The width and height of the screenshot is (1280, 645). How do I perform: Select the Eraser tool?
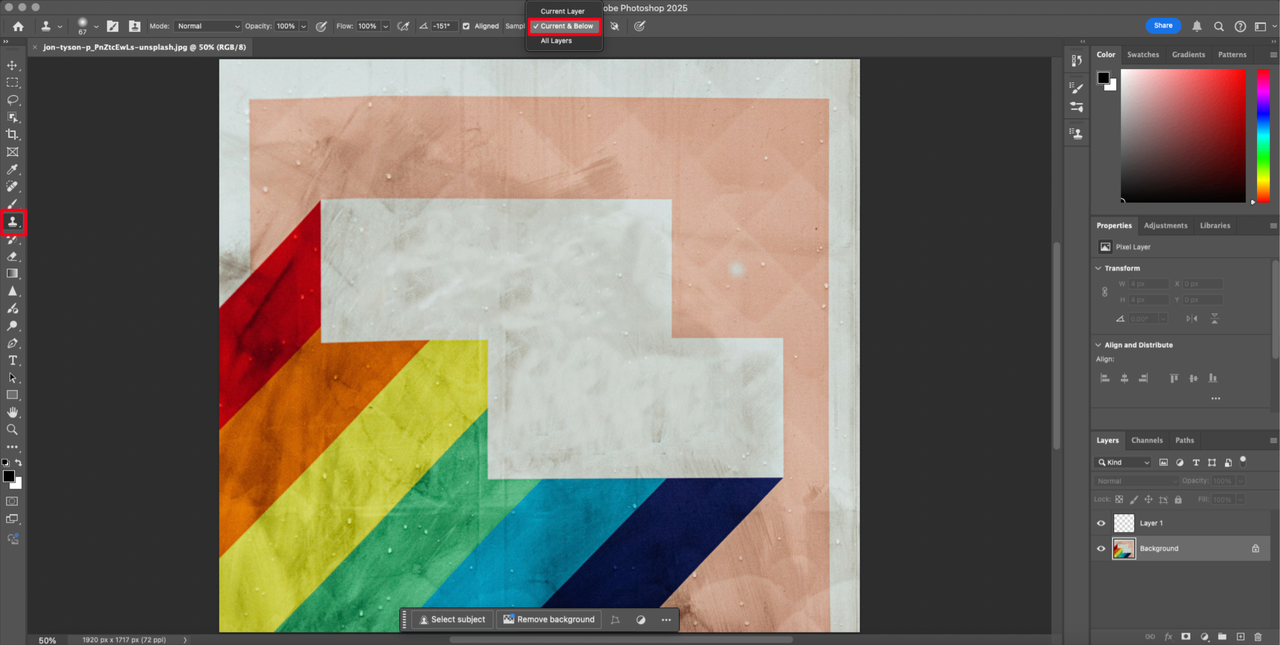[x=13, y=256]
